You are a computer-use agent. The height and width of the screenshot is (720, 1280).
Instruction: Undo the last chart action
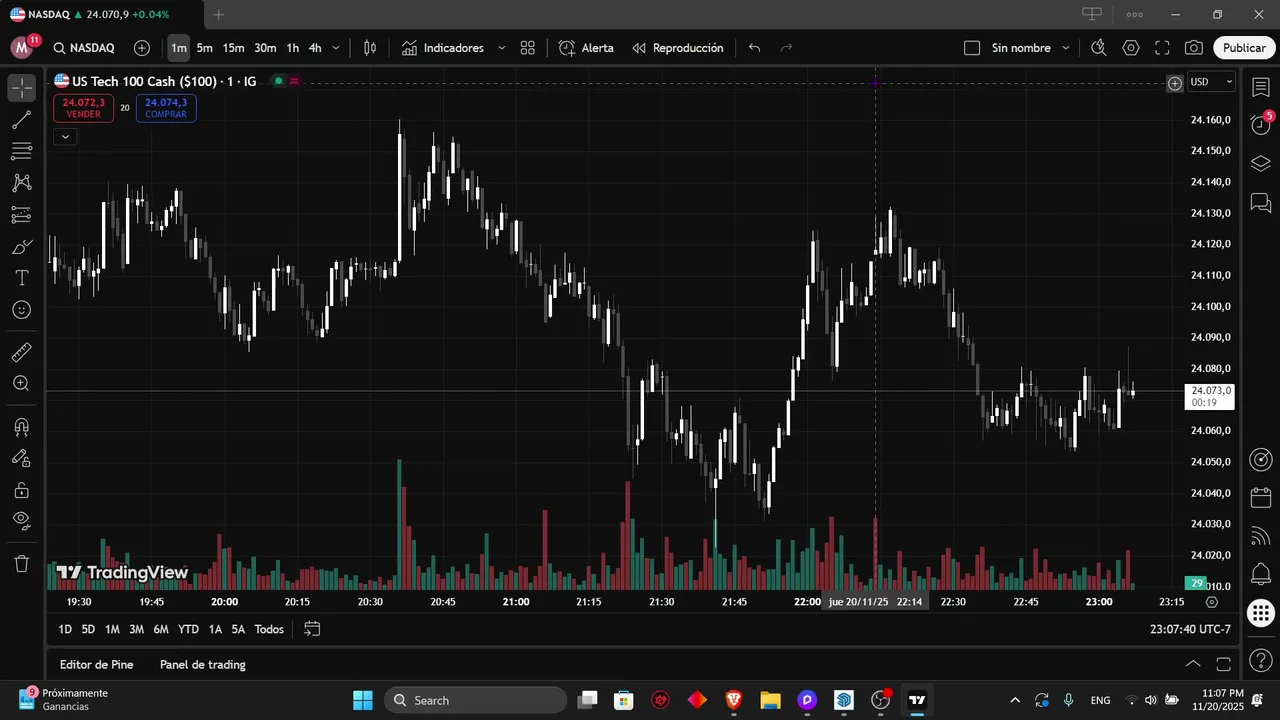coord(755,48)
